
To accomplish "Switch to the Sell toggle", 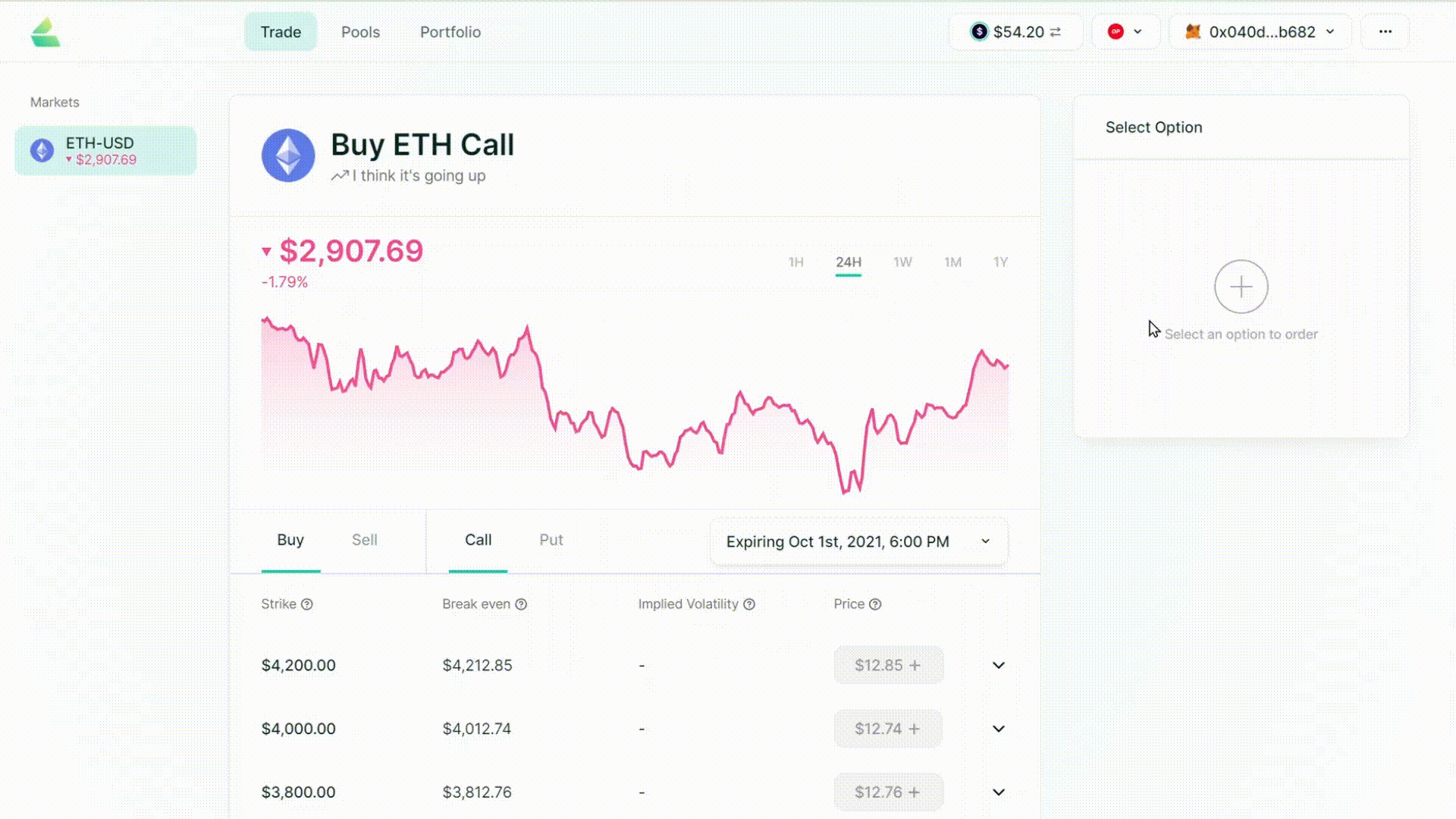I will tap(364, 540).
